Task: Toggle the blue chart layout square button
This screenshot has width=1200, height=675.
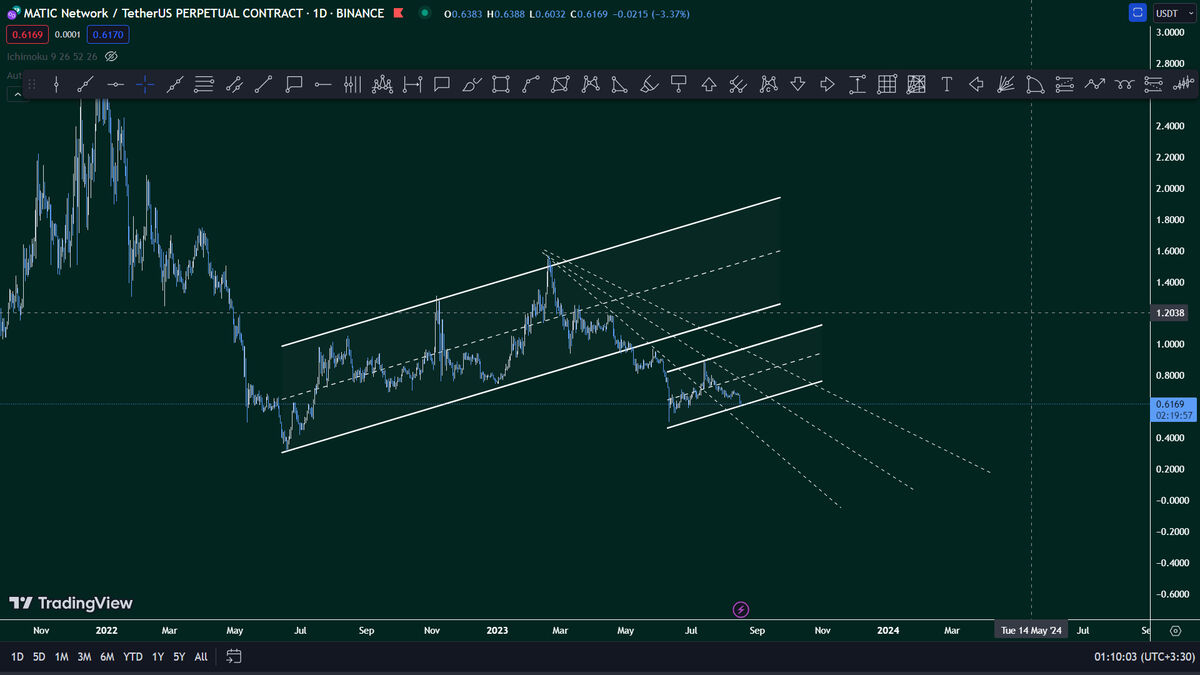Action: (x=1137, y=13)
